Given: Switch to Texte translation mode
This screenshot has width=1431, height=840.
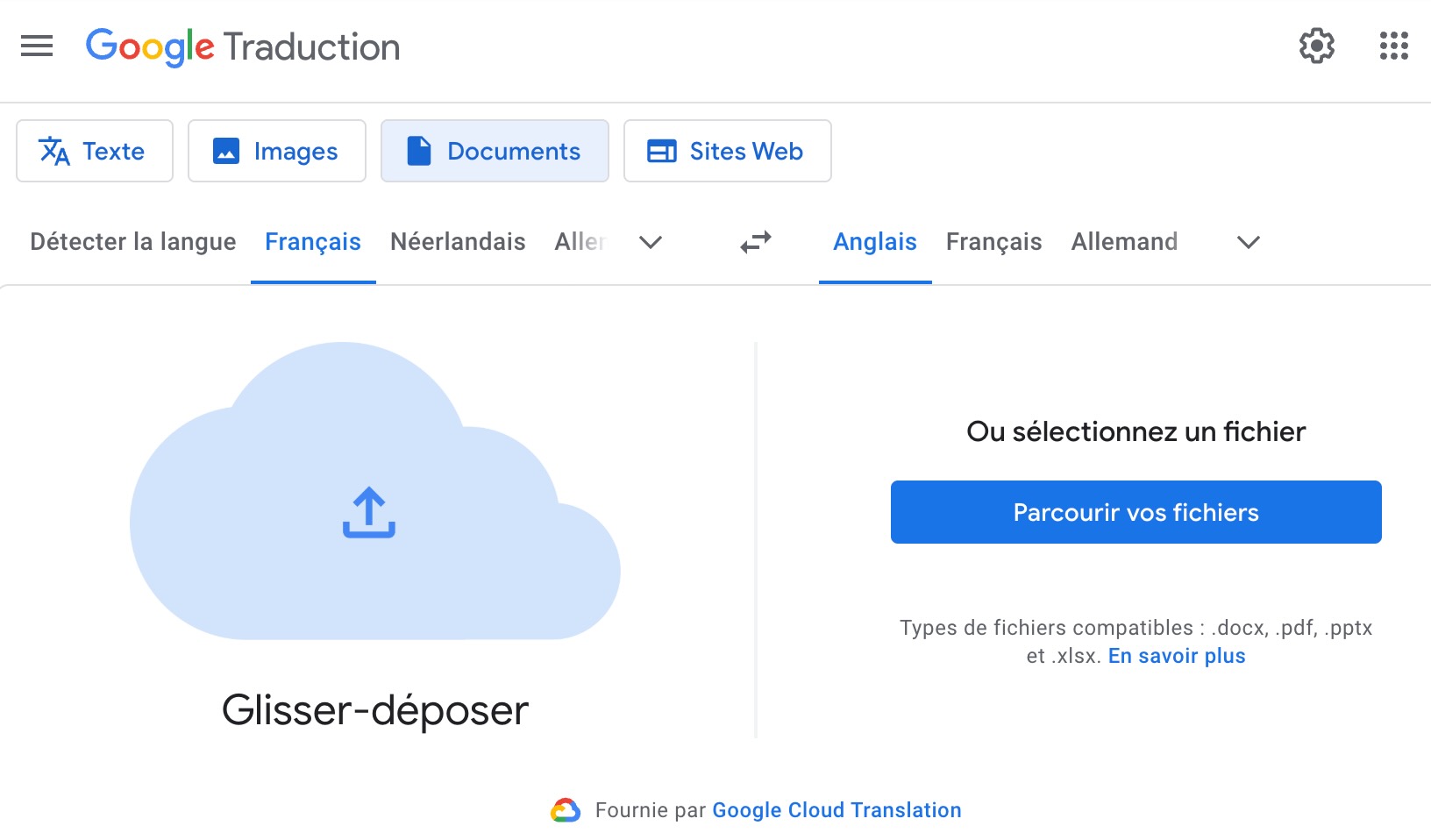Looking at the screenshot, I should click(95, 151).
